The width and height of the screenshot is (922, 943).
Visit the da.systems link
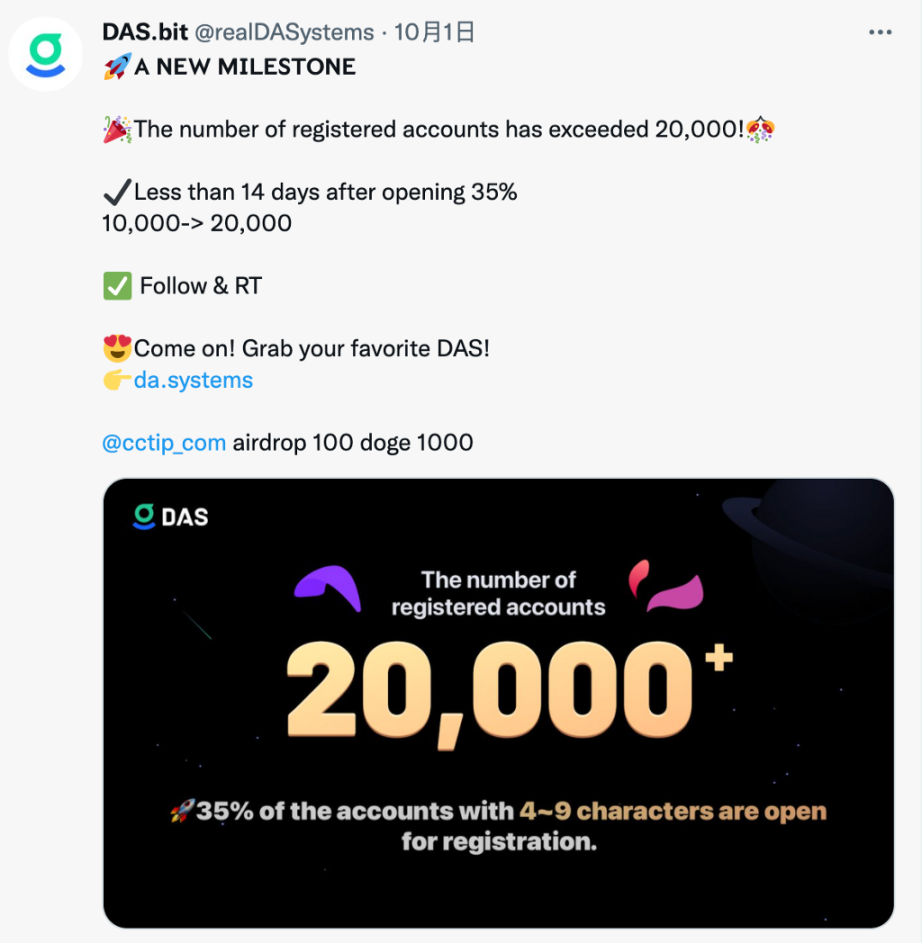point(193,380)
